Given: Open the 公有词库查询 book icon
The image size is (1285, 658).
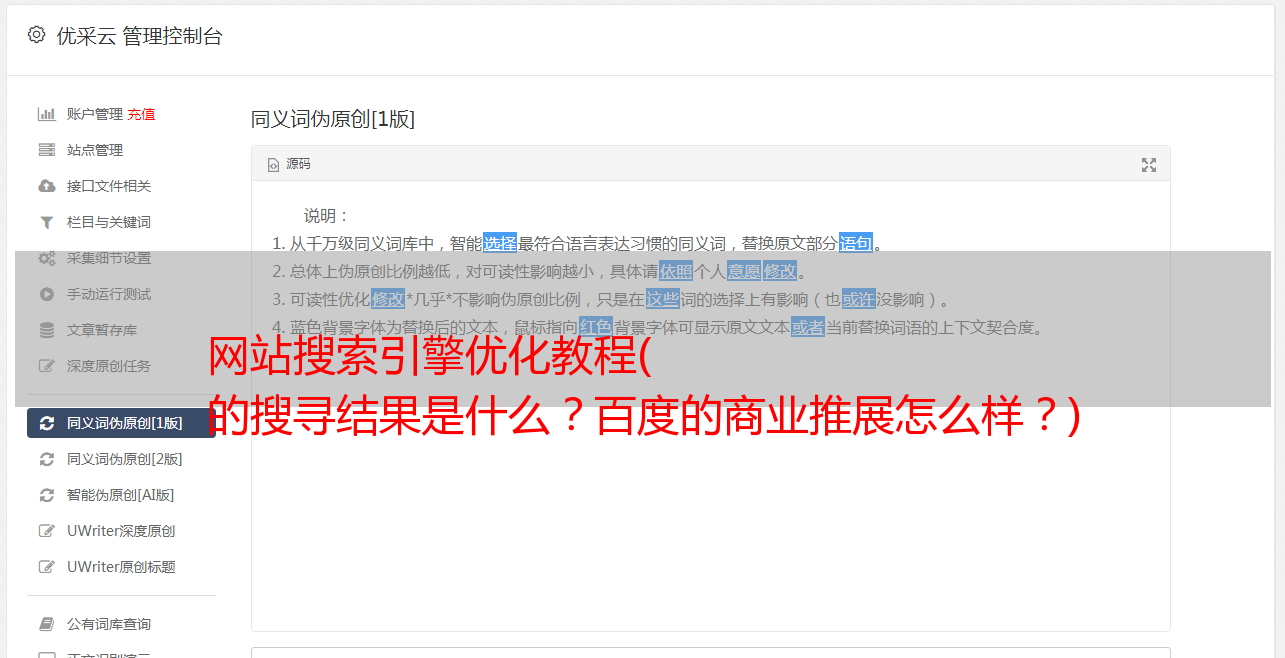Looking at the screenshot, I should [x=46, y=624].
